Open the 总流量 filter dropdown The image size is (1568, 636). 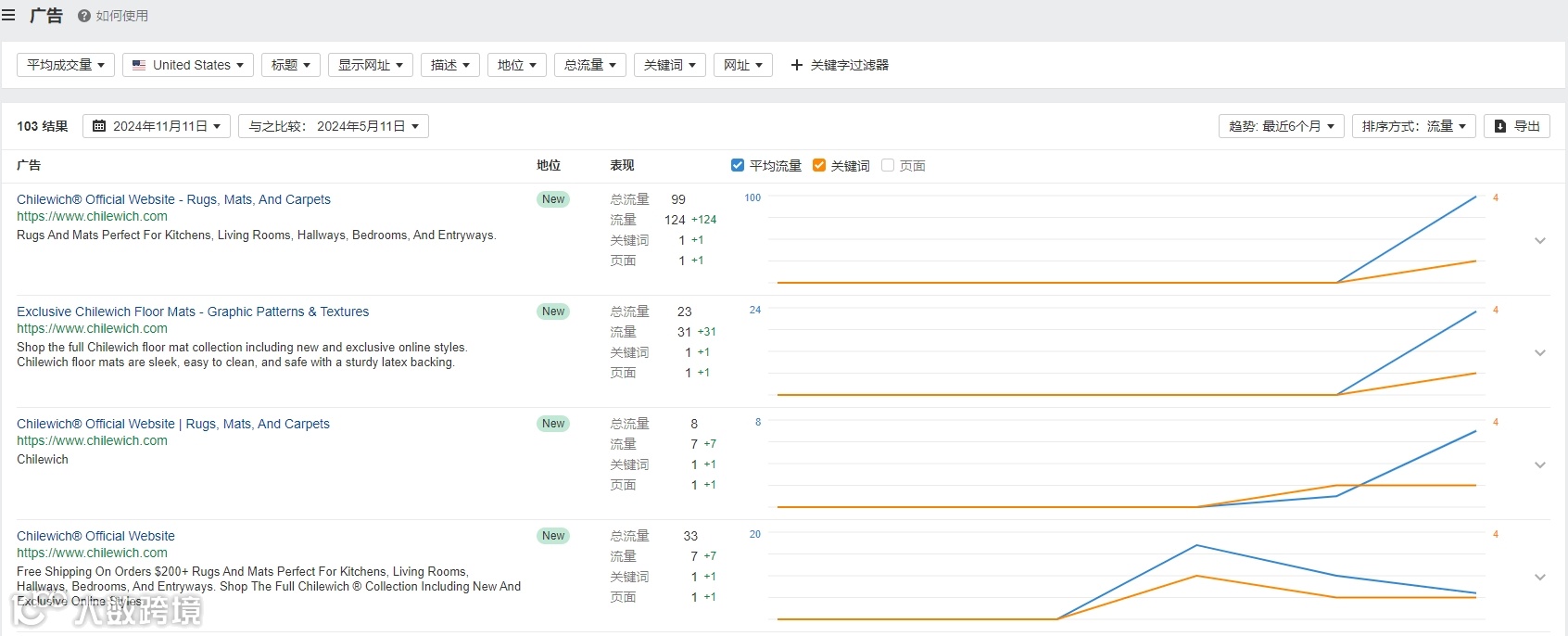point(590,65)
